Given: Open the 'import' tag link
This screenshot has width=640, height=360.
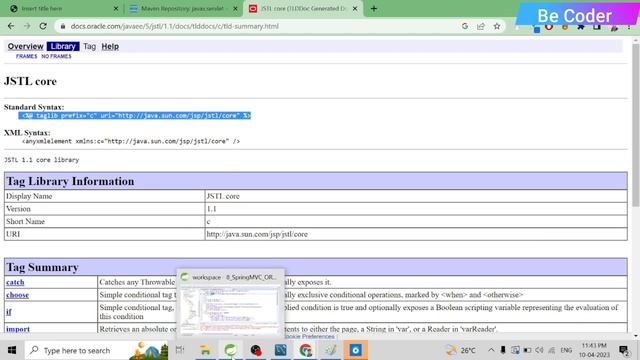Looking at the screenshot, I should [x=18, y=329].
